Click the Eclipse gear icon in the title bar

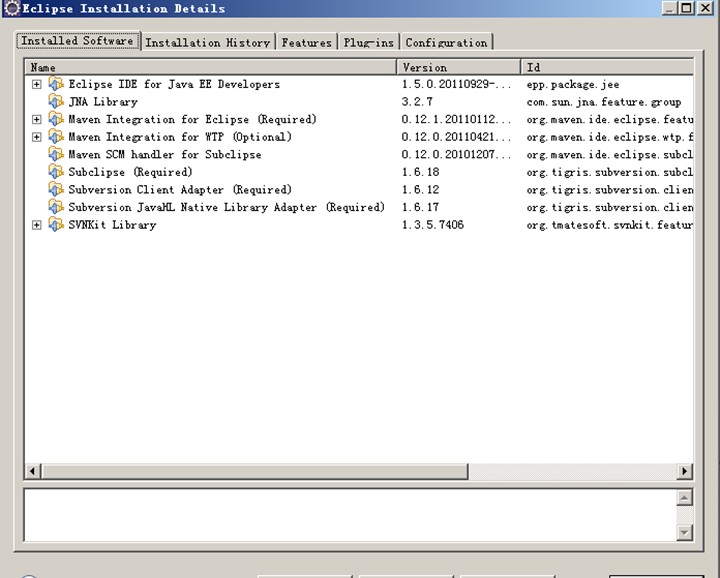tap(12, 8)
